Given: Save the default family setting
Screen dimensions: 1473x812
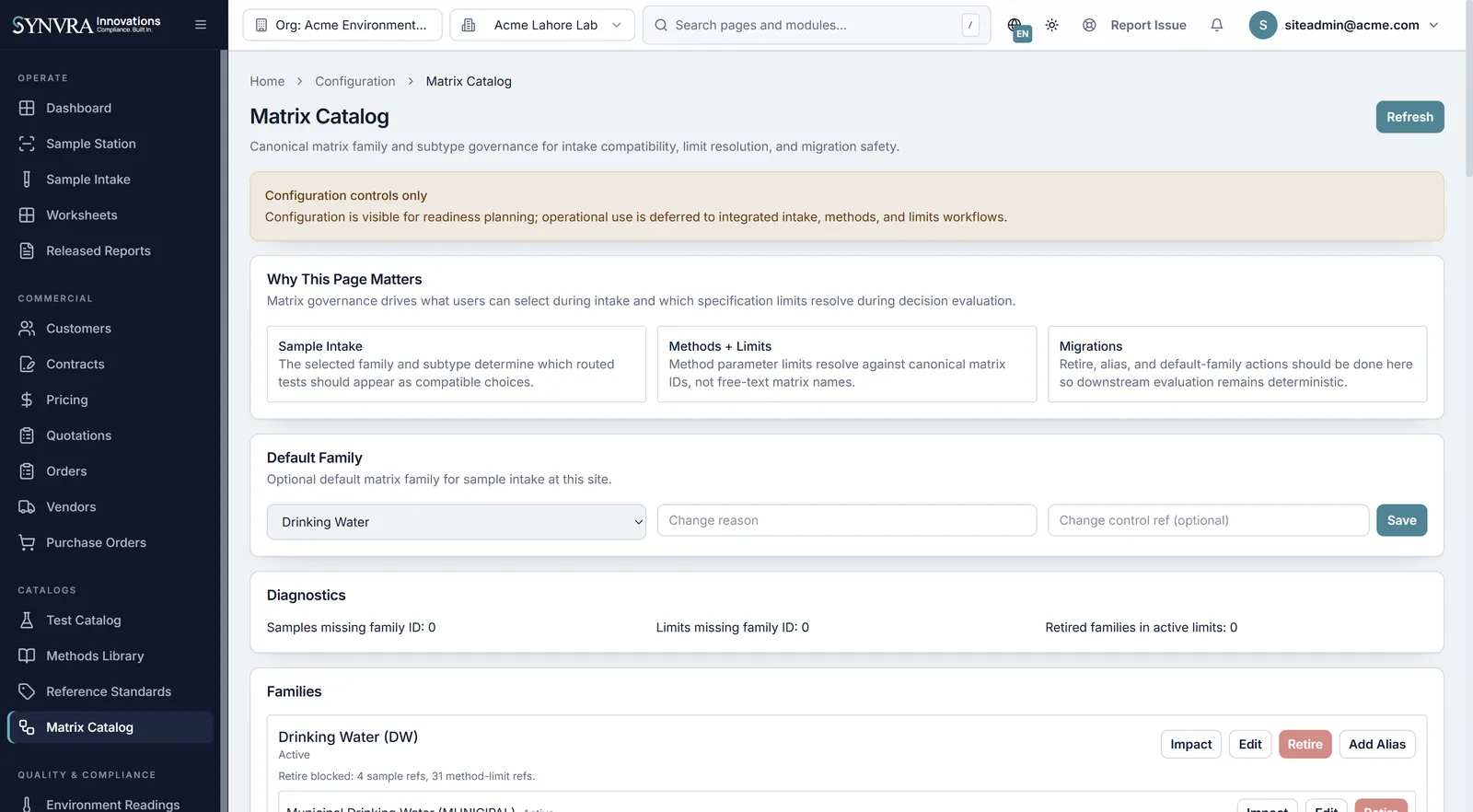Looking at the screenshot, I should pyautogui.click(x=1401, y=520).
